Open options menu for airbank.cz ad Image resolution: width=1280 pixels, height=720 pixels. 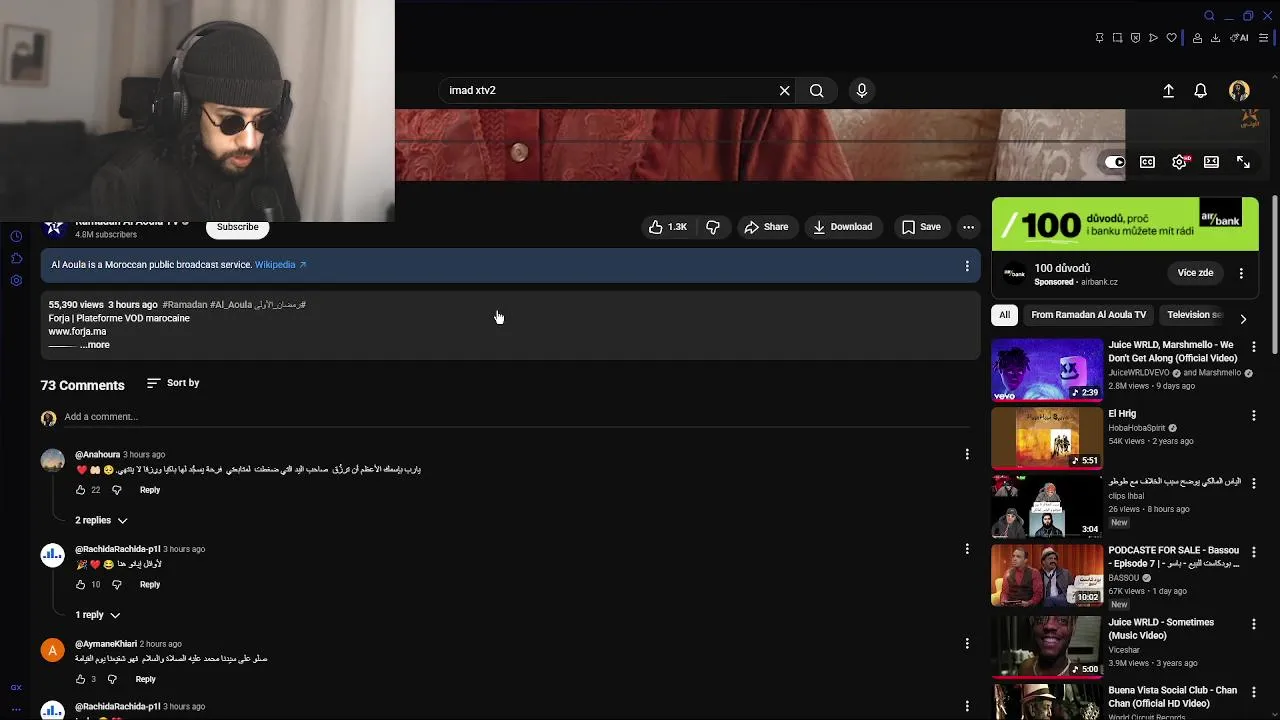pyautogui.click(x=1241, y=273)
